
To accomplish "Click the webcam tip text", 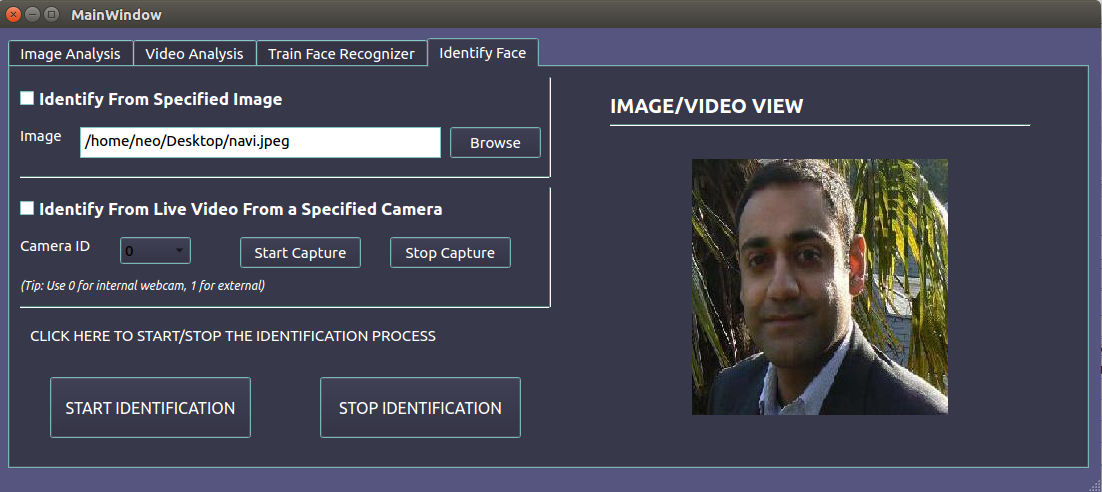I will click(x=142, y=285).
